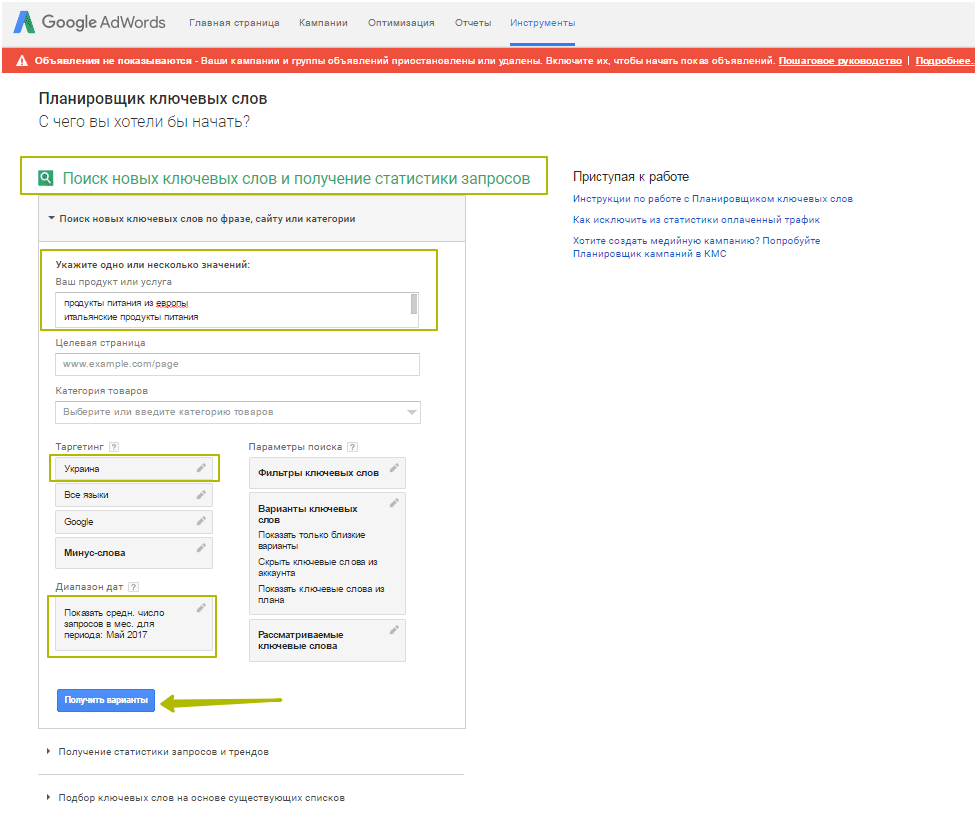Click the Украина targeting setting

tap(134, 469)
